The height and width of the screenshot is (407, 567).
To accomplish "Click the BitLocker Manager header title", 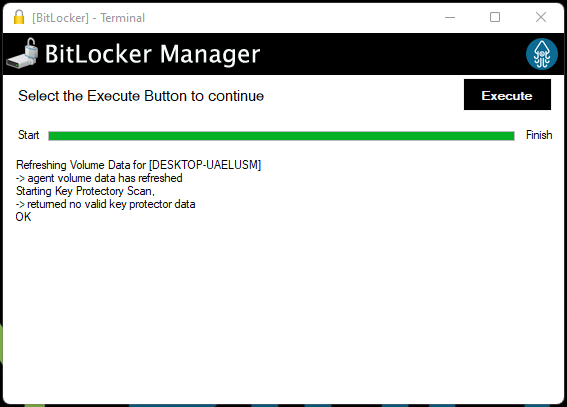I will click(152, 54).
